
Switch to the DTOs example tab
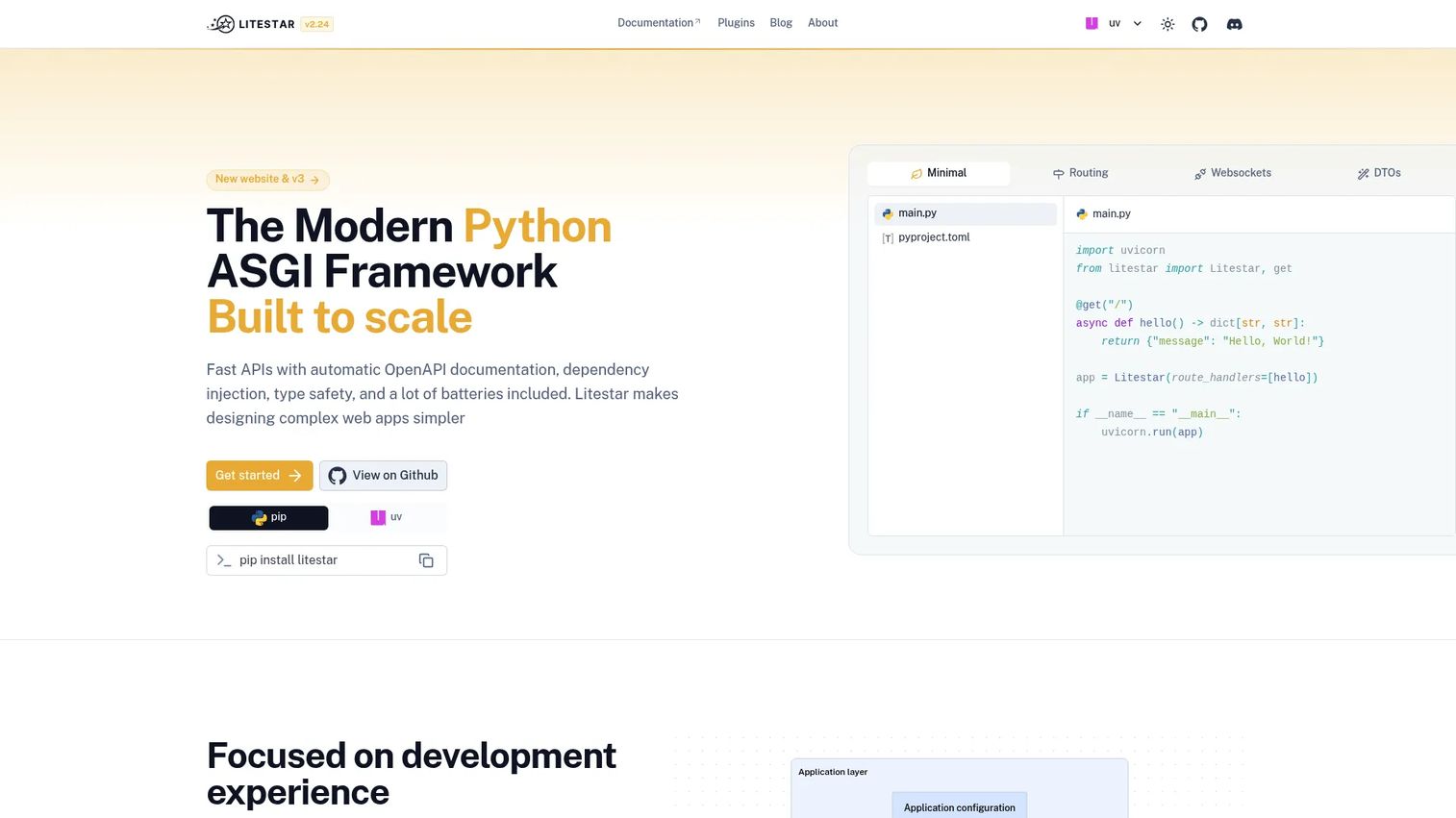(1379, 174)
